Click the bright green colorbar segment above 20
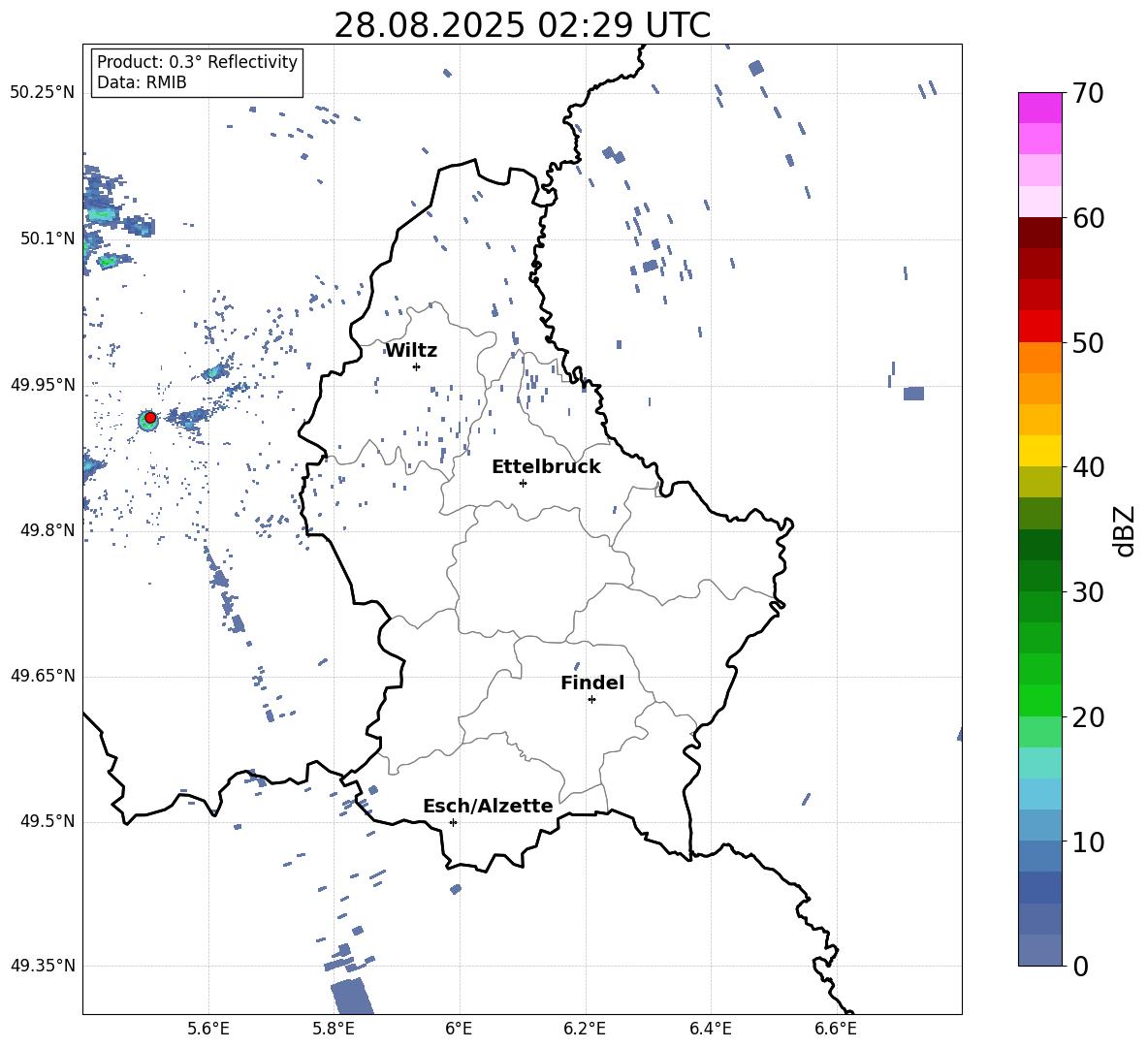 (x=1039, y=701)
